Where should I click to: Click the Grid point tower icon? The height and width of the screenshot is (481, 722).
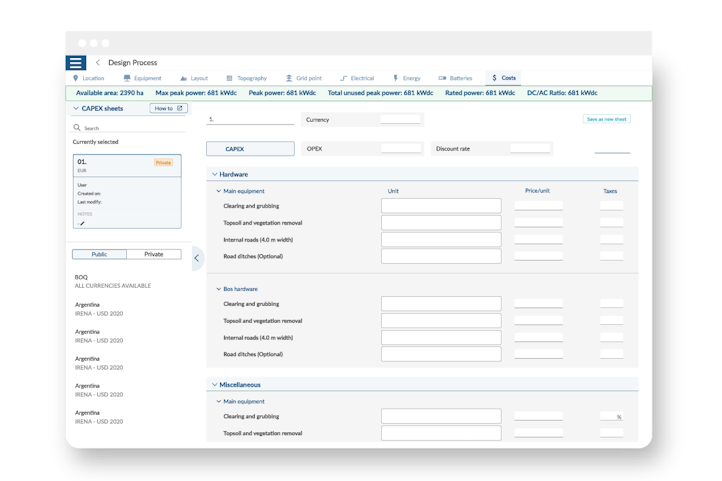[289, 78]
